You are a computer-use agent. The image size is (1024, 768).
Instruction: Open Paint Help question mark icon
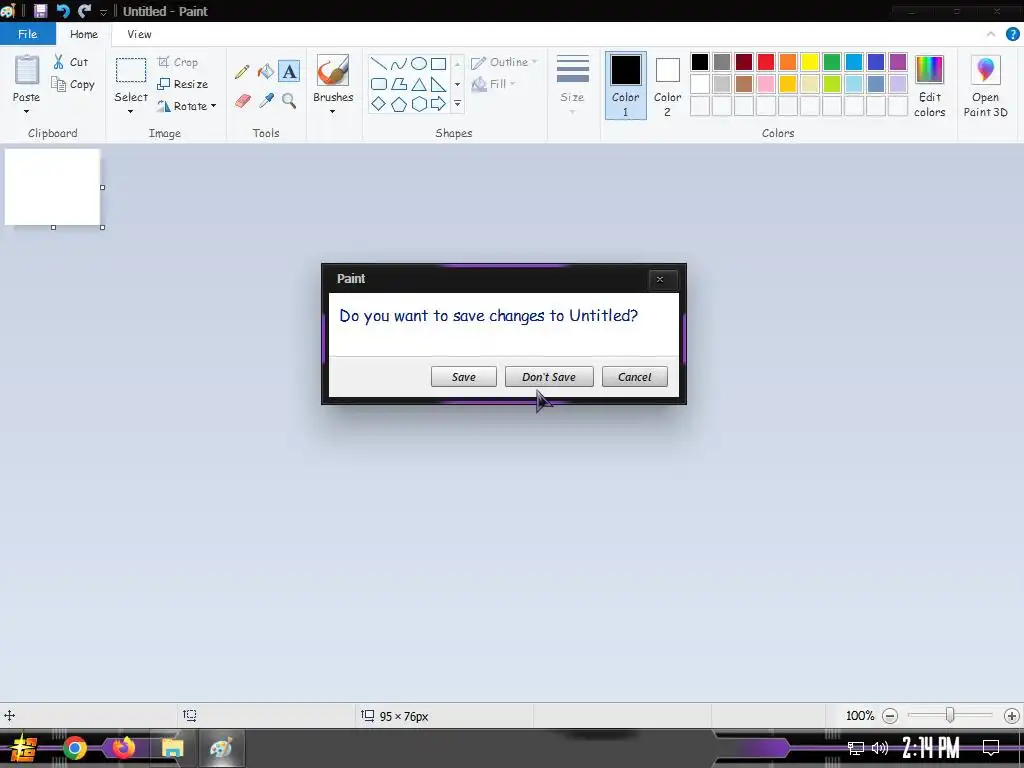[x=1012, y=34]
